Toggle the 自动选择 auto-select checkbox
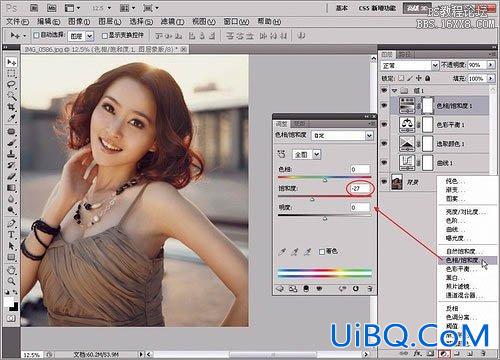The image size is (500, 360). (37, 35)
